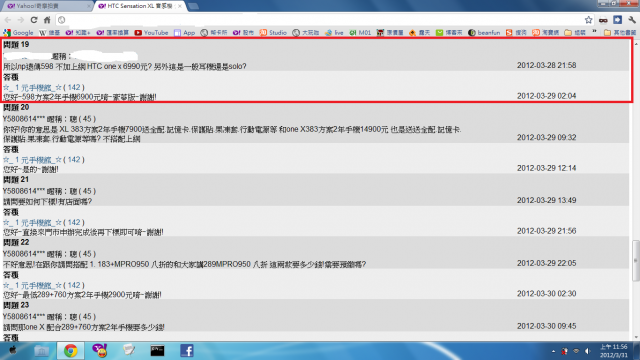
Task: Click the browser forward arrow
Action: coord(21,20)
